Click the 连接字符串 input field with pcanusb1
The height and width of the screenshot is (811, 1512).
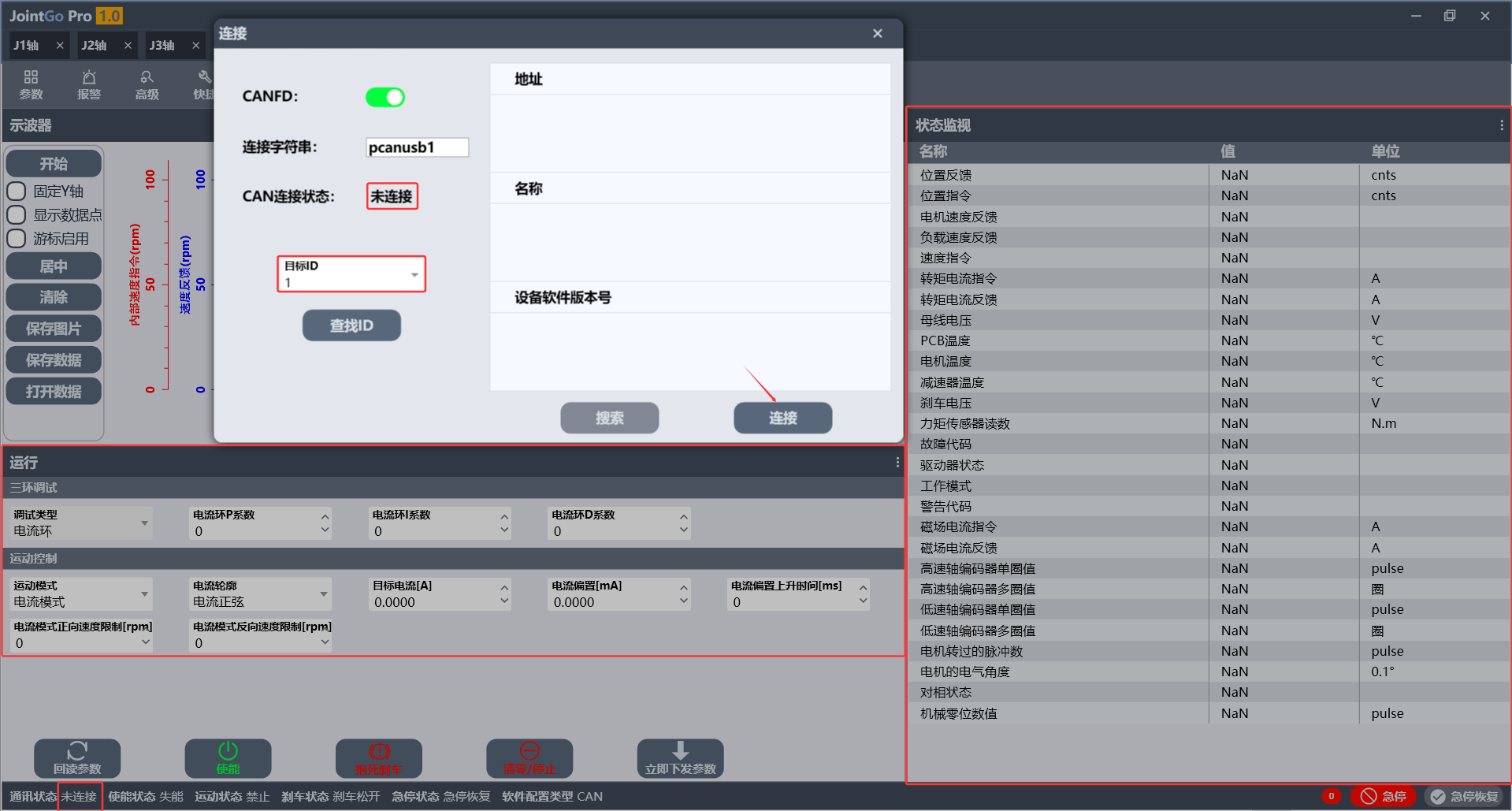point(418,147)
